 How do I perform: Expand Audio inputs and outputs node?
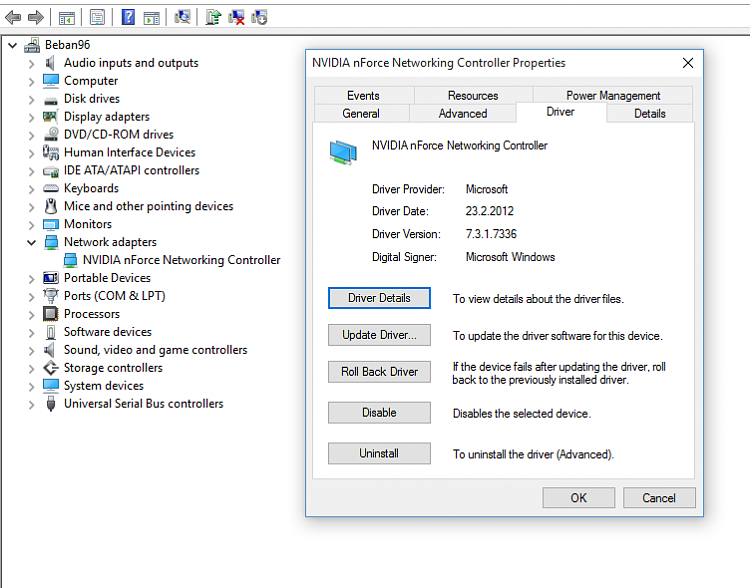click(x=32, y=64)
